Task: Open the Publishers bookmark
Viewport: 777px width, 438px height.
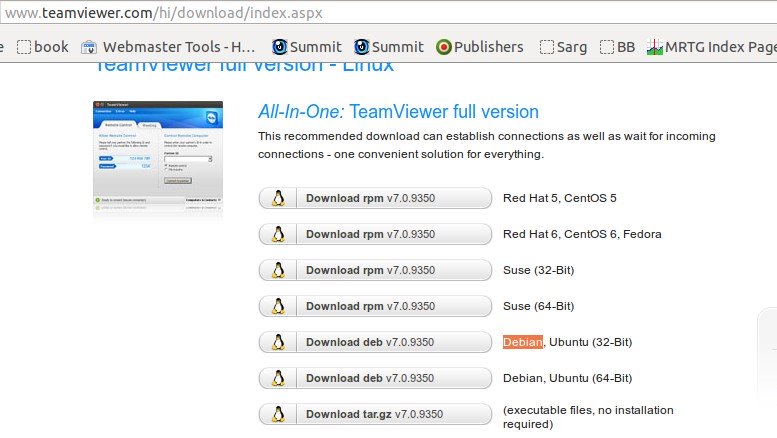Action: click(480, 47)
